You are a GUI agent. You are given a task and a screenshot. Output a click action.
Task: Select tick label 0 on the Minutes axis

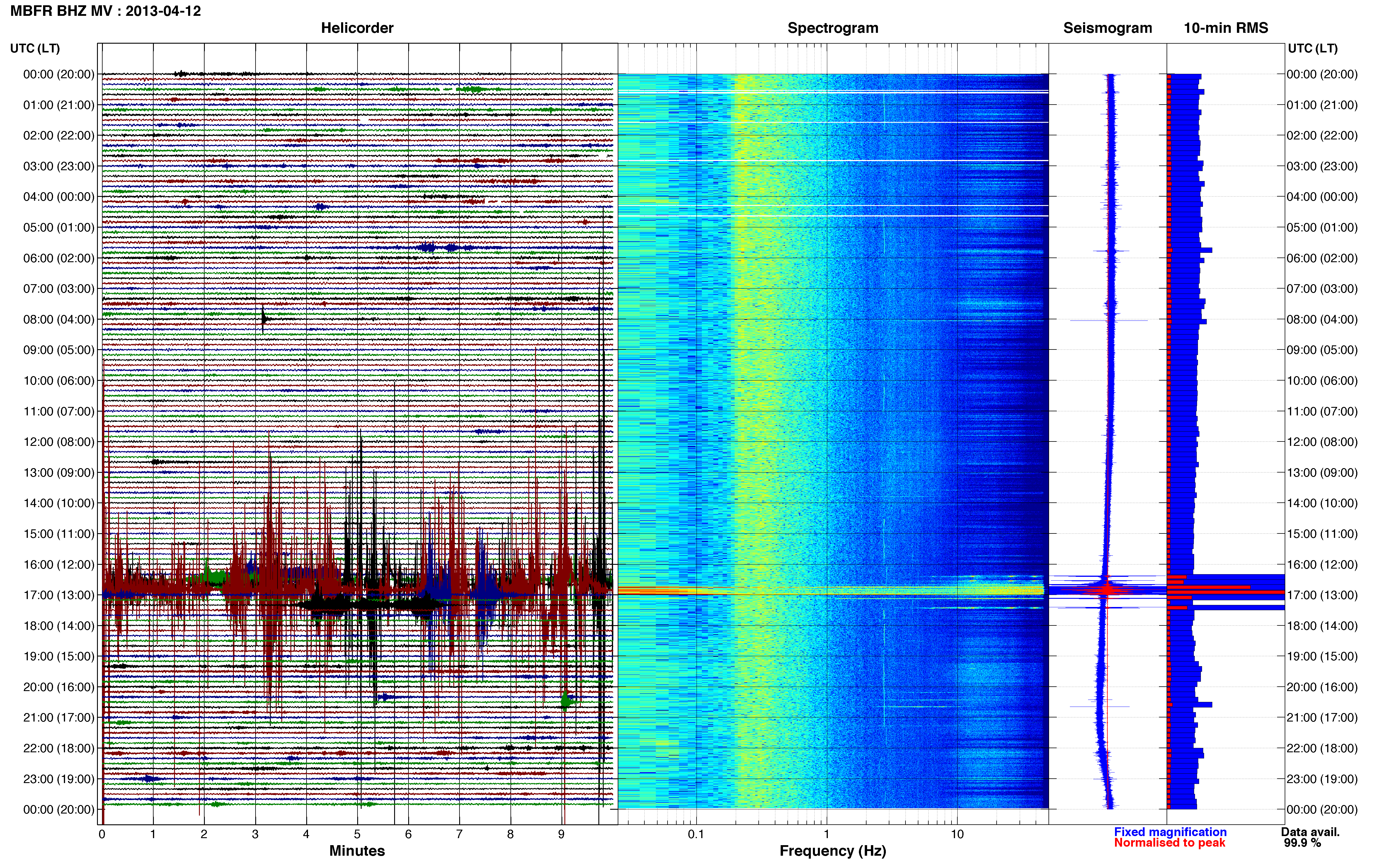coord(102,835)
